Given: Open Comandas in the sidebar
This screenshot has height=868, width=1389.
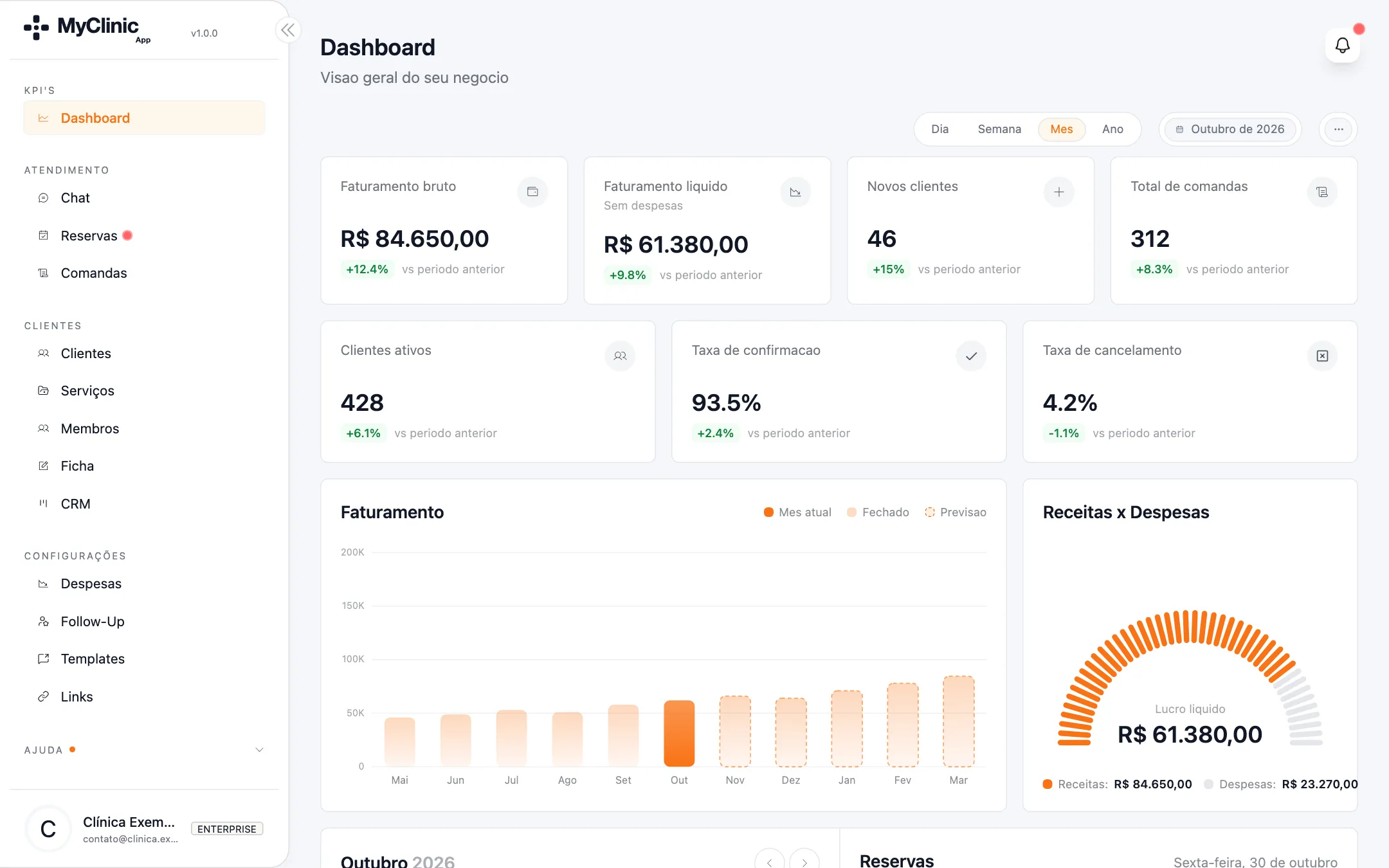Looking at the screenshot, I should [144, 273].
